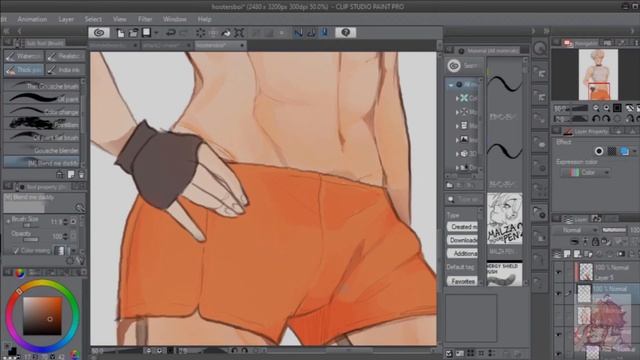The height and width of the screenshot is (360, 640).
Task: Expand the Image material folder
Action: pyautogui.click(x=457, y=140)
